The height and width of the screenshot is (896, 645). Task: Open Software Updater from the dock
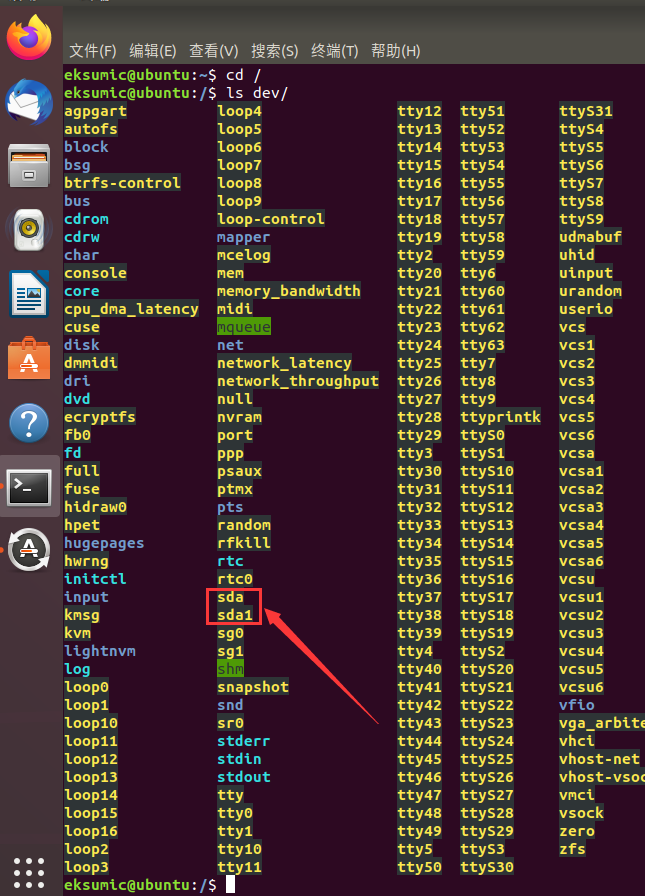[30, 550]
